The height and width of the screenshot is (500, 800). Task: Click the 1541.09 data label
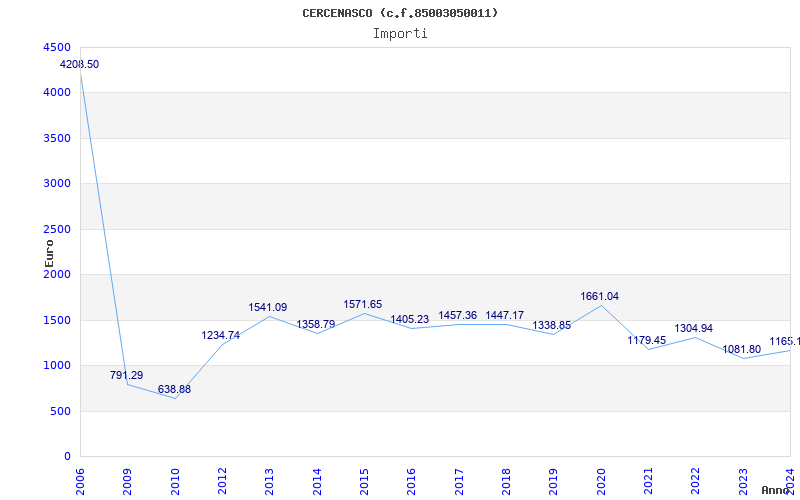(268, 308)
